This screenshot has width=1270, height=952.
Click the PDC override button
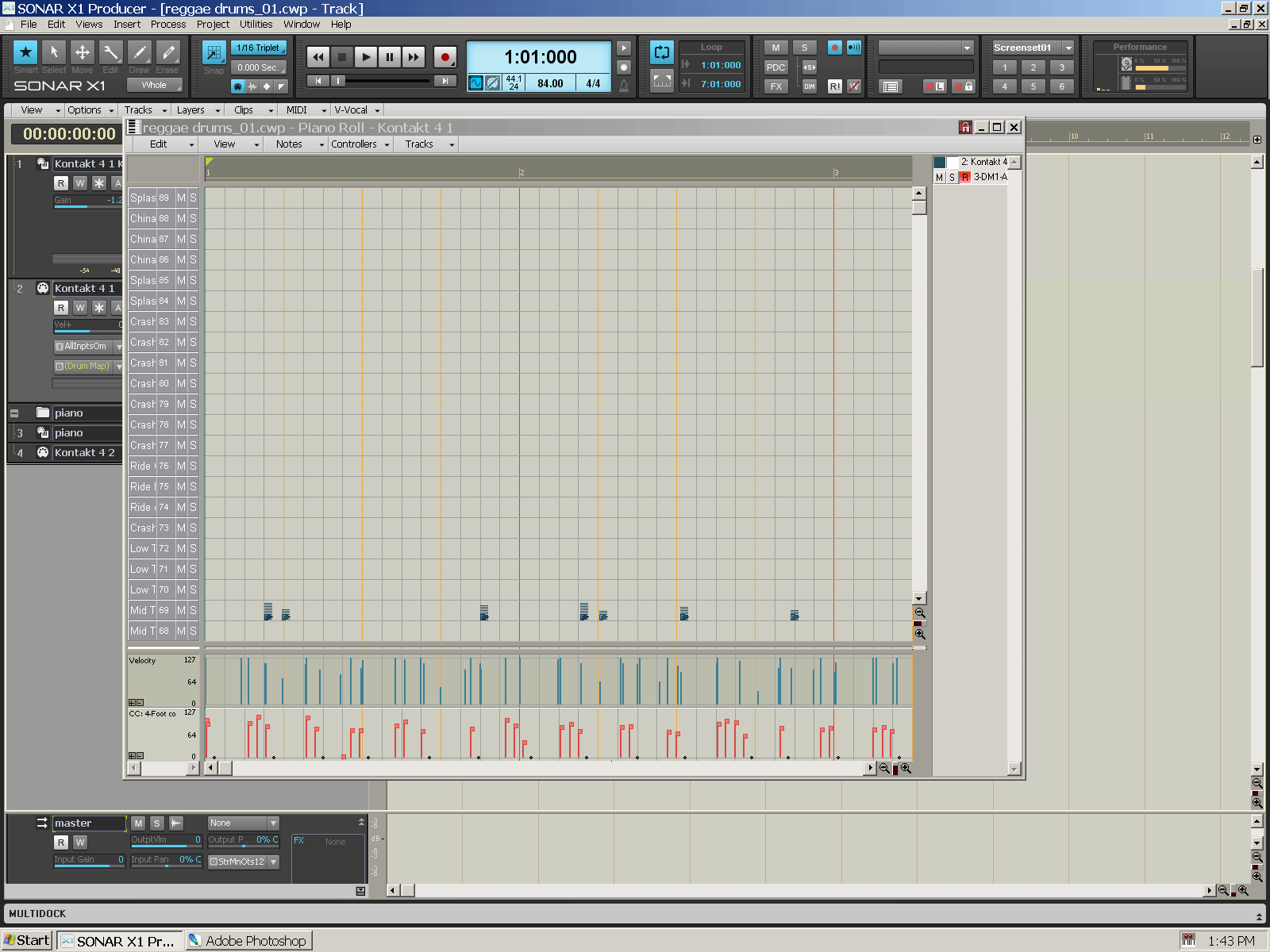point(775,67)
